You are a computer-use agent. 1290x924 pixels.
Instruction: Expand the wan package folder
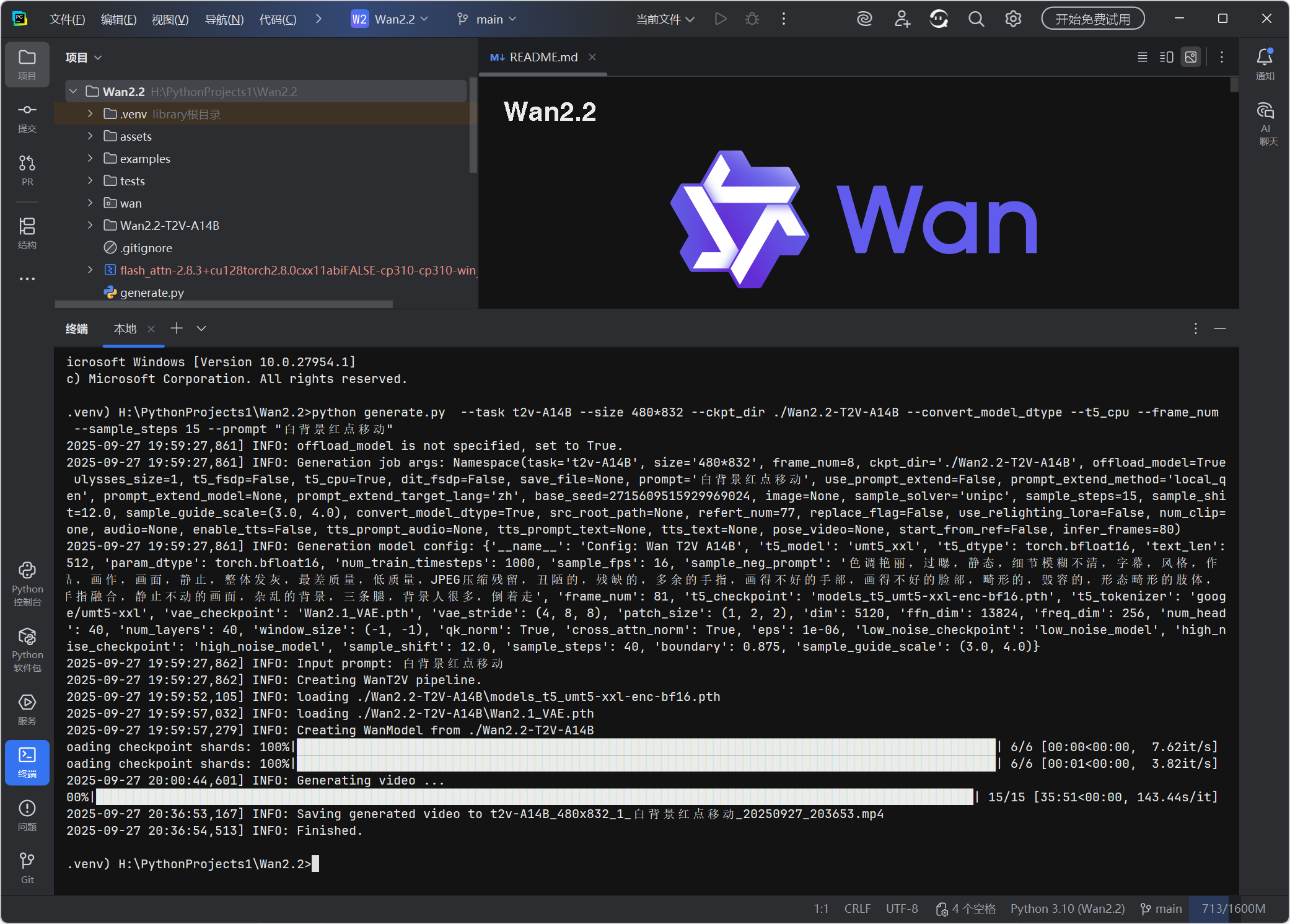click(x=90, y=203)
